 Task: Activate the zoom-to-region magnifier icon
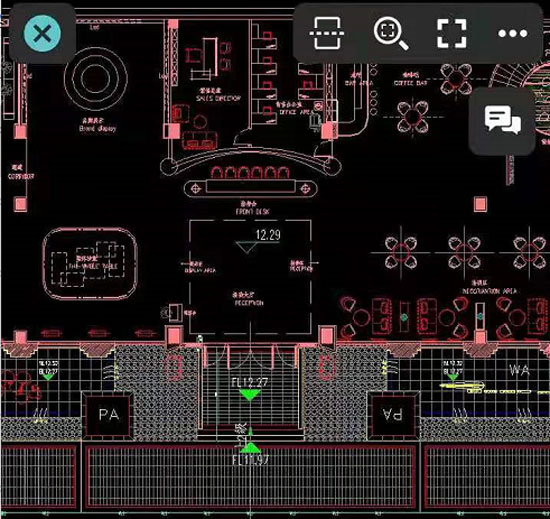pyautogui.click(x=390, y=34)
